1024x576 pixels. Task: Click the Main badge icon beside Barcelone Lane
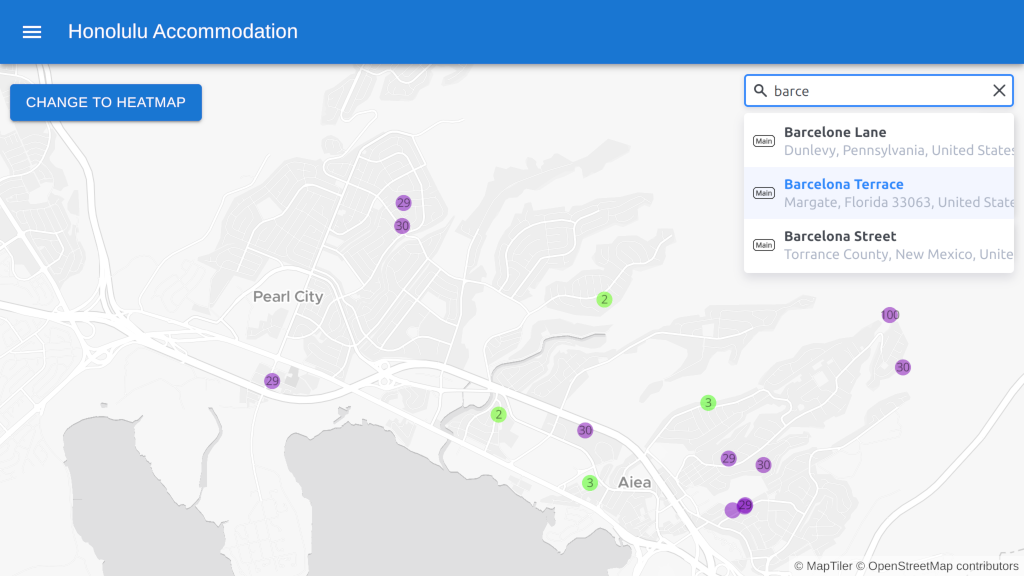764,141
